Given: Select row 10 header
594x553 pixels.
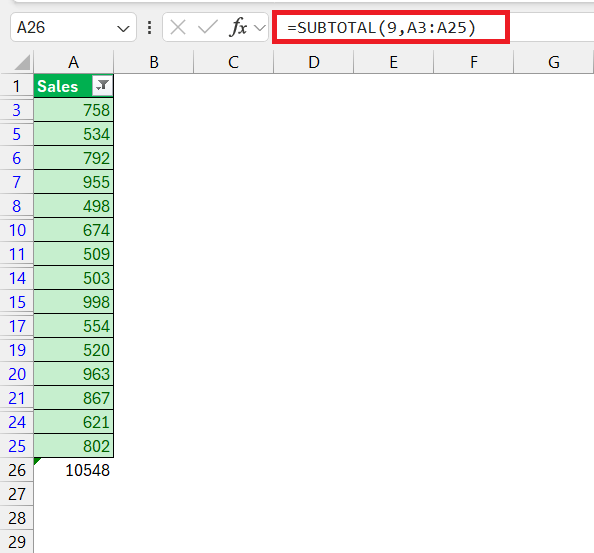Looking at the screenshot, I should 17,230.
